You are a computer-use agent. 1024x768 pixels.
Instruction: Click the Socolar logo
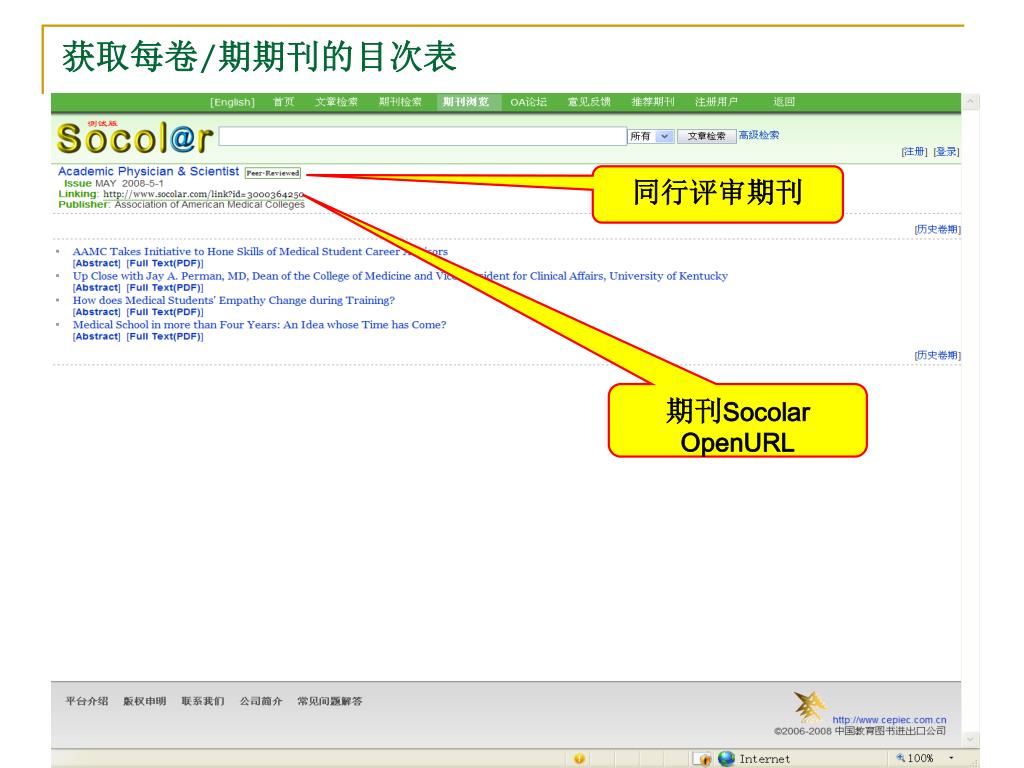(x=135, y=138)
